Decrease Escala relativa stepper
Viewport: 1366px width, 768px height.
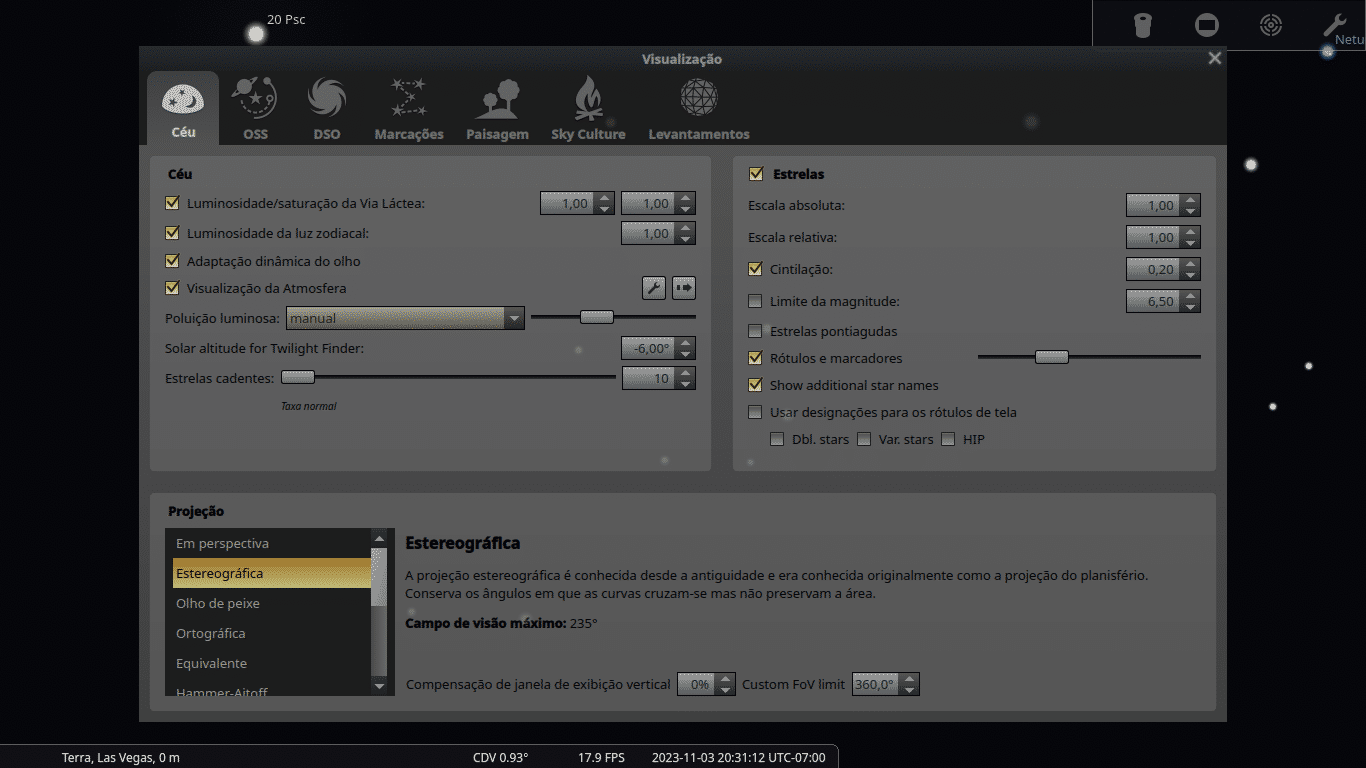[1190, 243]
